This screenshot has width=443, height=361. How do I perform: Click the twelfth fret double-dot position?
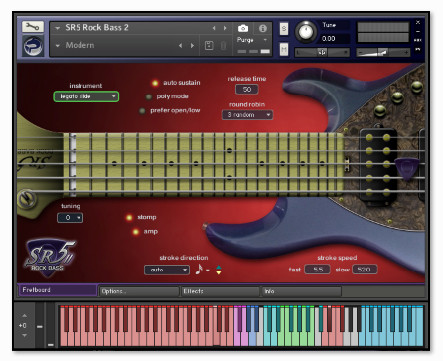pos(229,164)
